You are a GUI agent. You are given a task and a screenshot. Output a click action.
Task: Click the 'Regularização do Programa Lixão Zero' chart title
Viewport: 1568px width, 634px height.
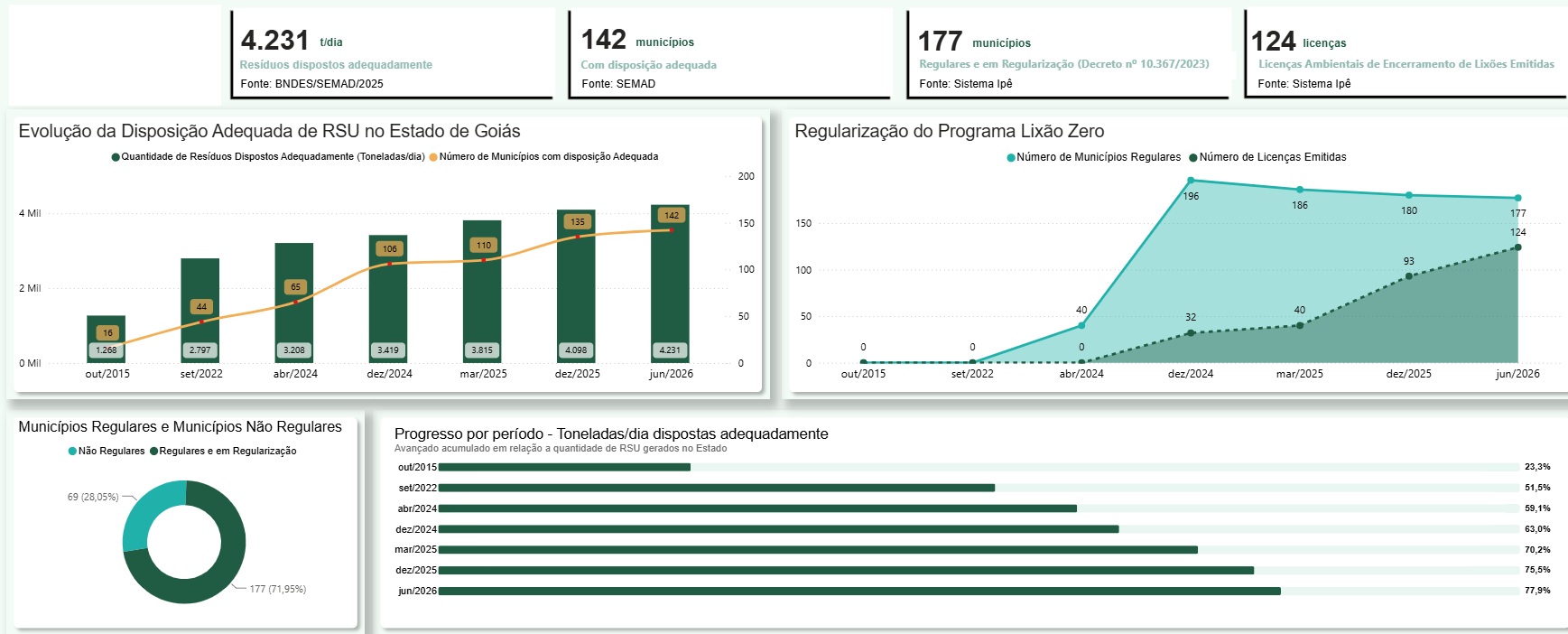(x=949, y=131)
